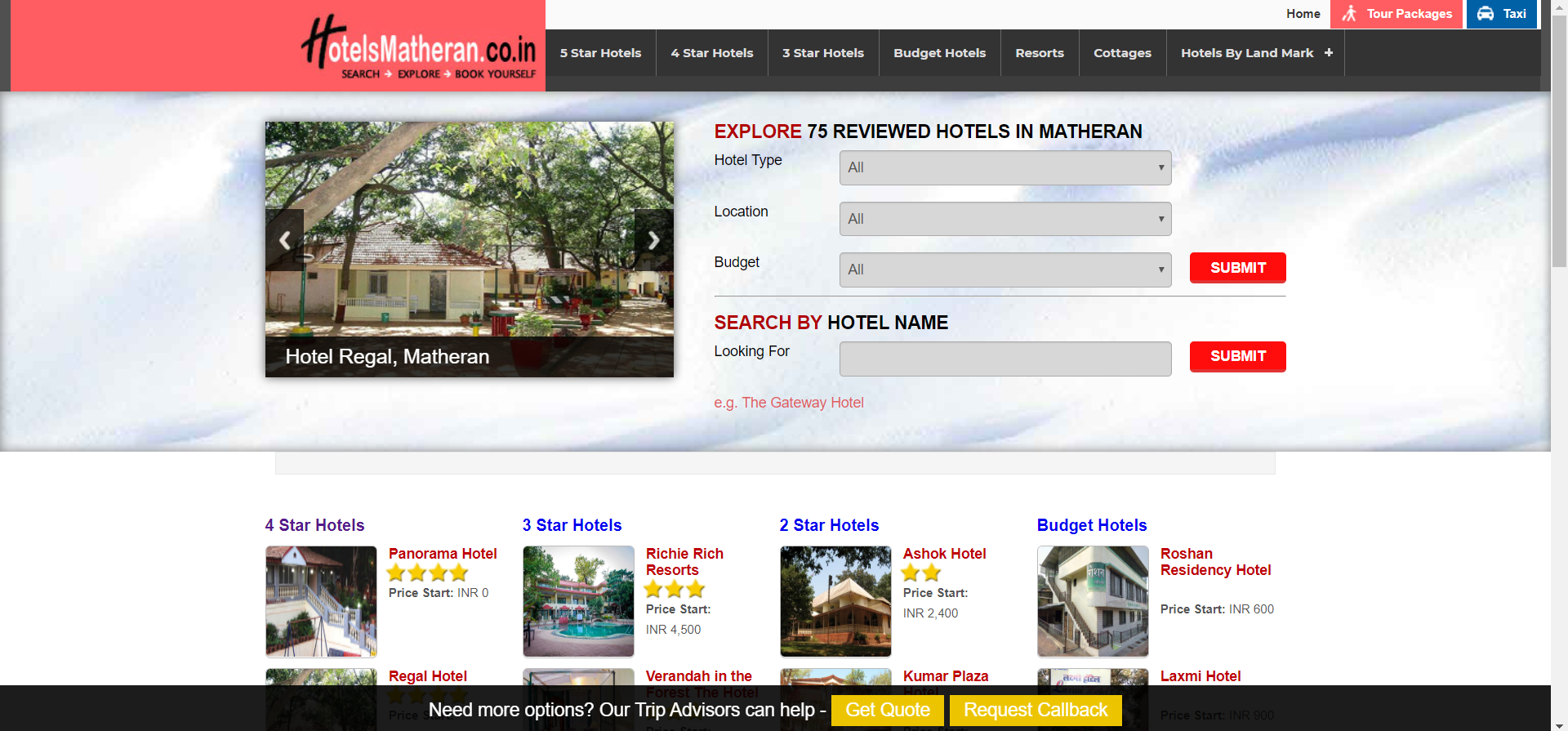Open the Hotel Type dropdown
The image size is (1568, 731).
pos(1005,167)
